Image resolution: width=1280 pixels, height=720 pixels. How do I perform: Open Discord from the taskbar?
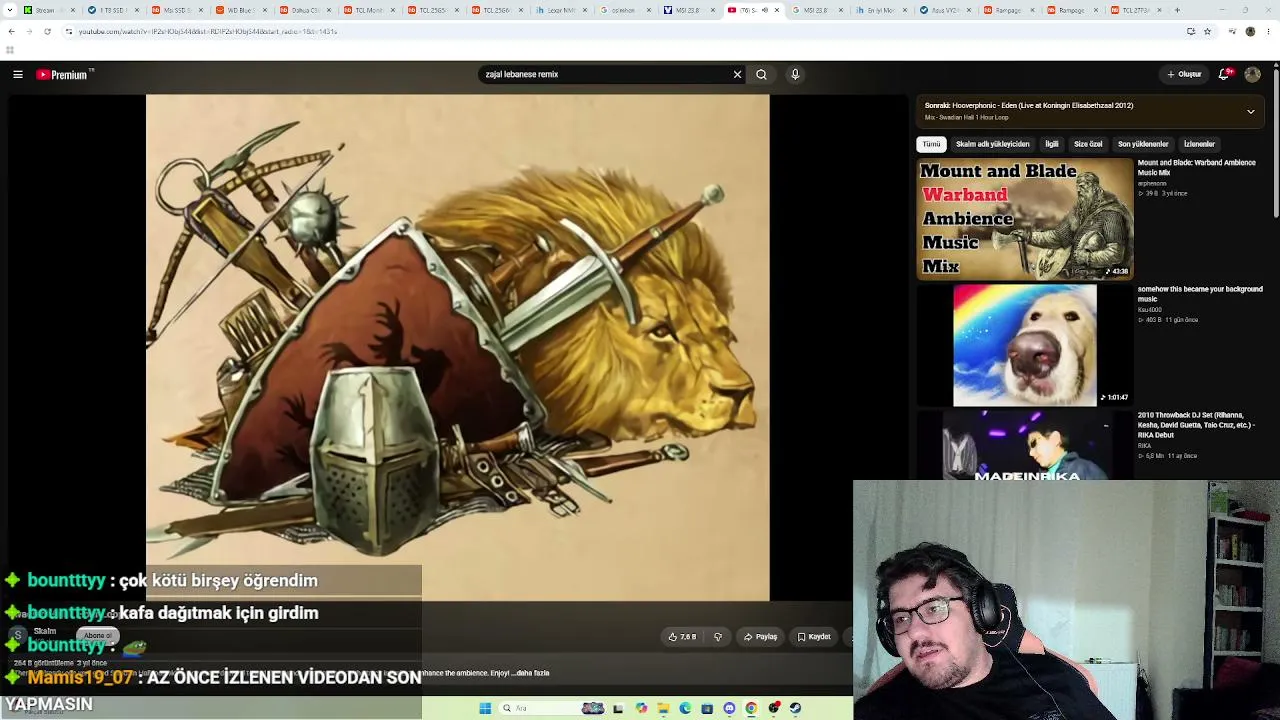pyautogui.click(x=729, y=708)
